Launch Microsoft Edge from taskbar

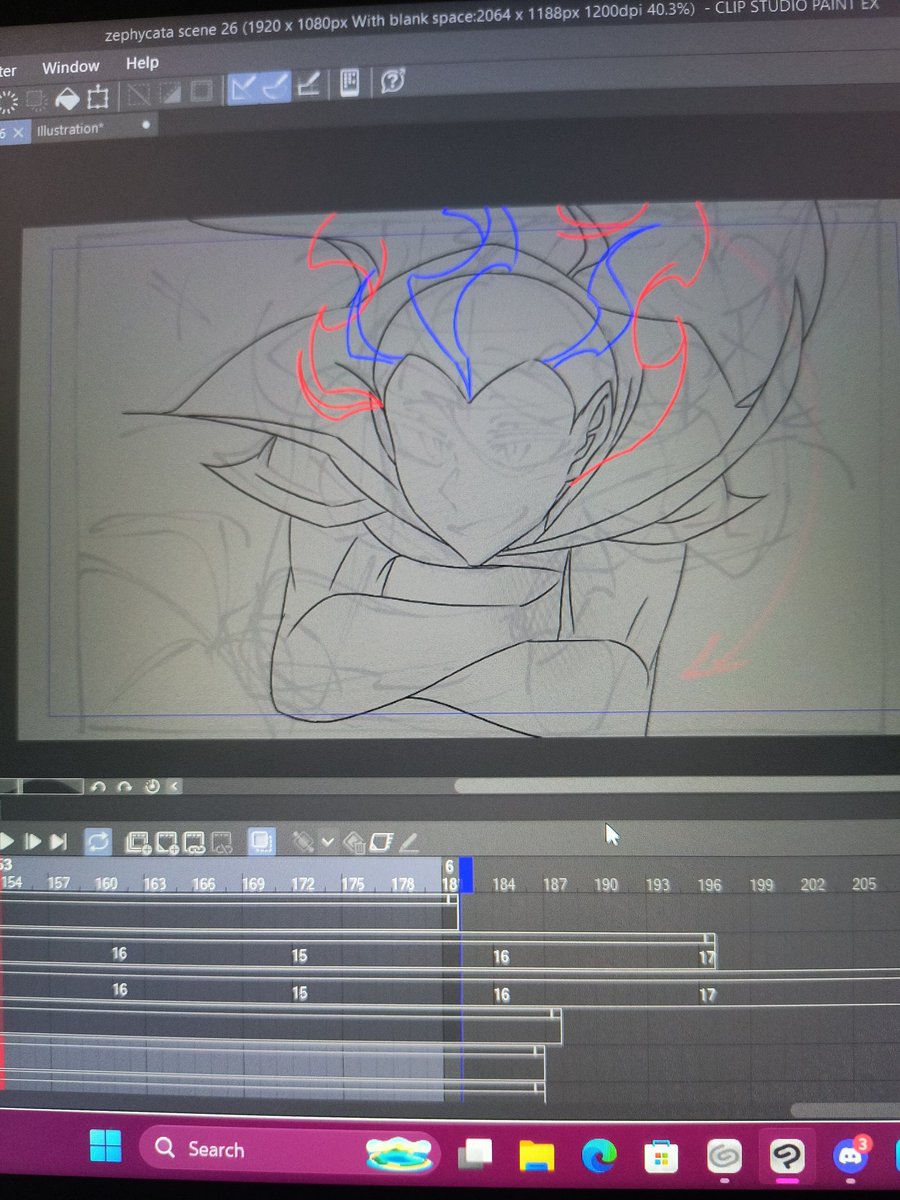[599, 1157]
